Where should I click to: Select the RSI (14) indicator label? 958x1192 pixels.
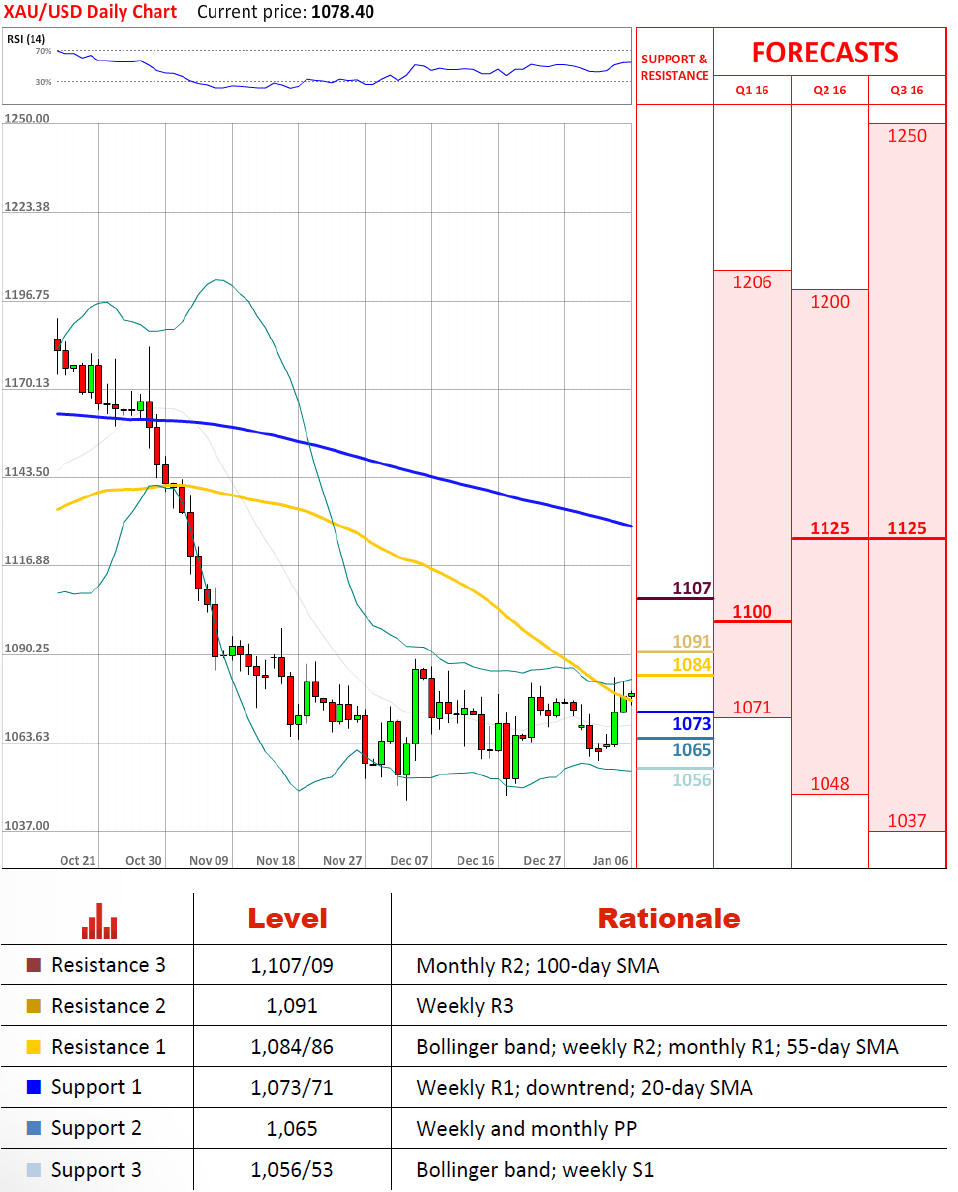pyautogui.click(x=24, y=39)
